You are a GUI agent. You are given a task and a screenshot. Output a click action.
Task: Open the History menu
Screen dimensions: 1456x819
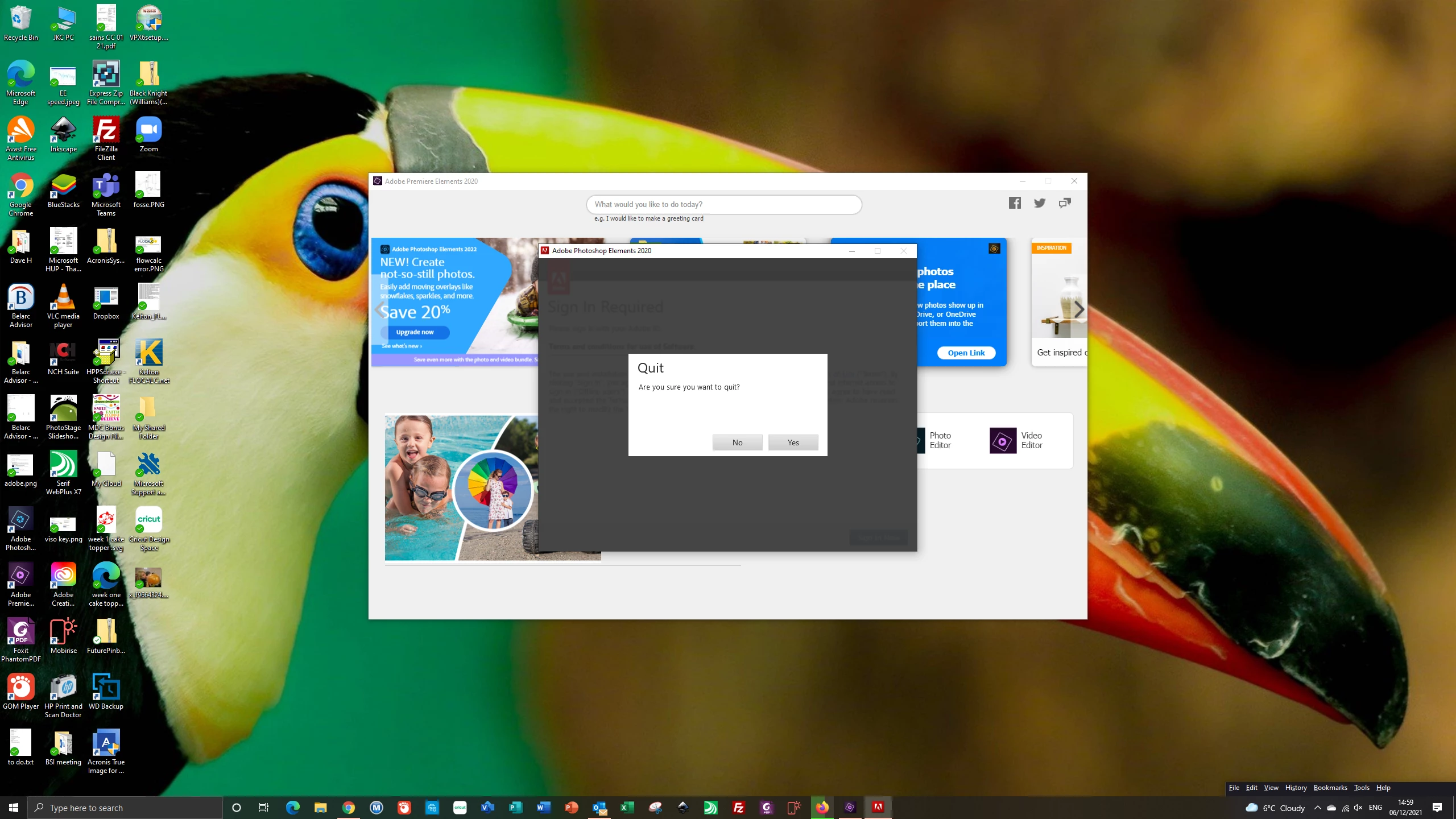pyautogui.click(x=1296, y=788)
